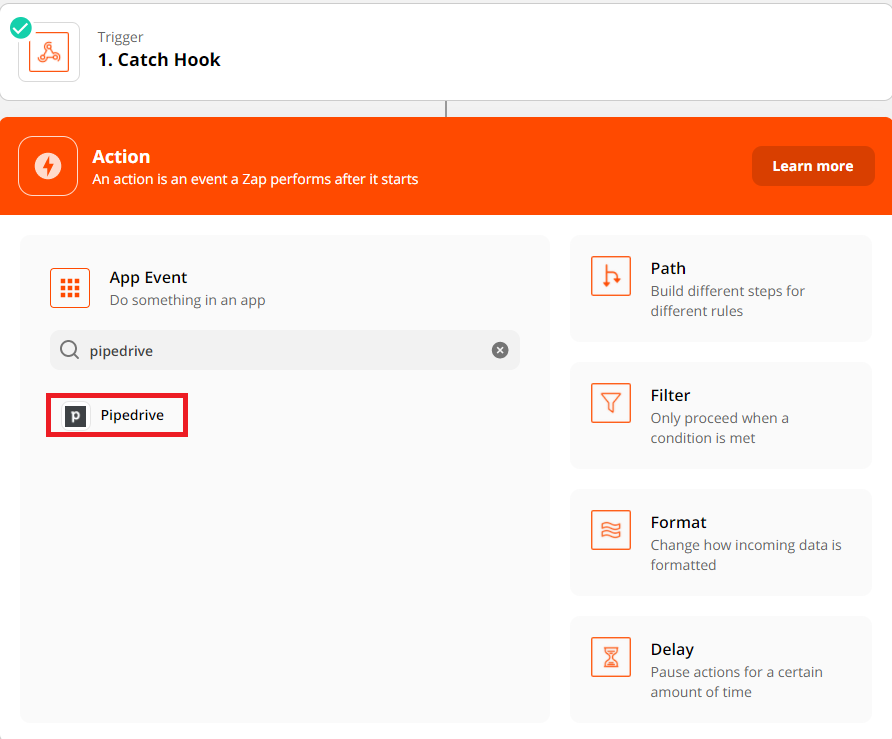Clear the pipedrive search text

point(500,350)
